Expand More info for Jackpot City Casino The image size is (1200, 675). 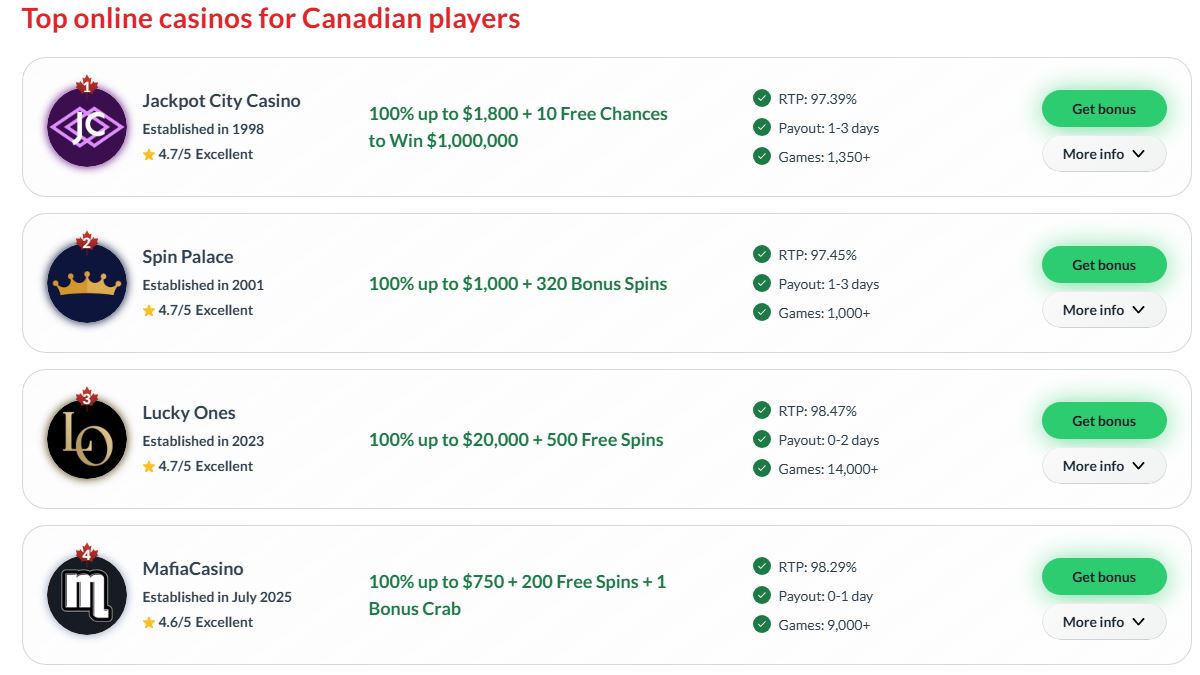[x=1104, y=154]
